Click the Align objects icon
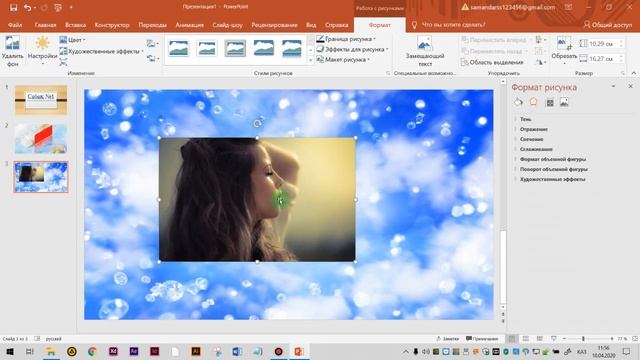 [x=540, y=40]
